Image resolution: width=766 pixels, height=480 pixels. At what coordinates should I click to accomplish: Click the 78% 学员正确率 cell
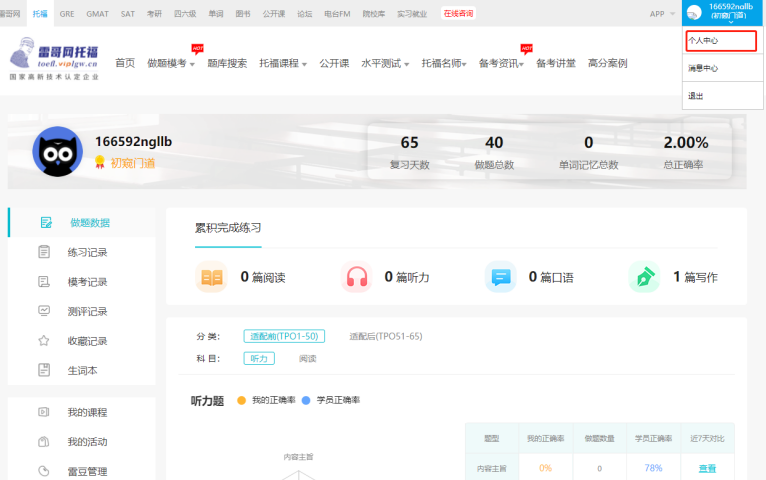(x=653, y=468)
